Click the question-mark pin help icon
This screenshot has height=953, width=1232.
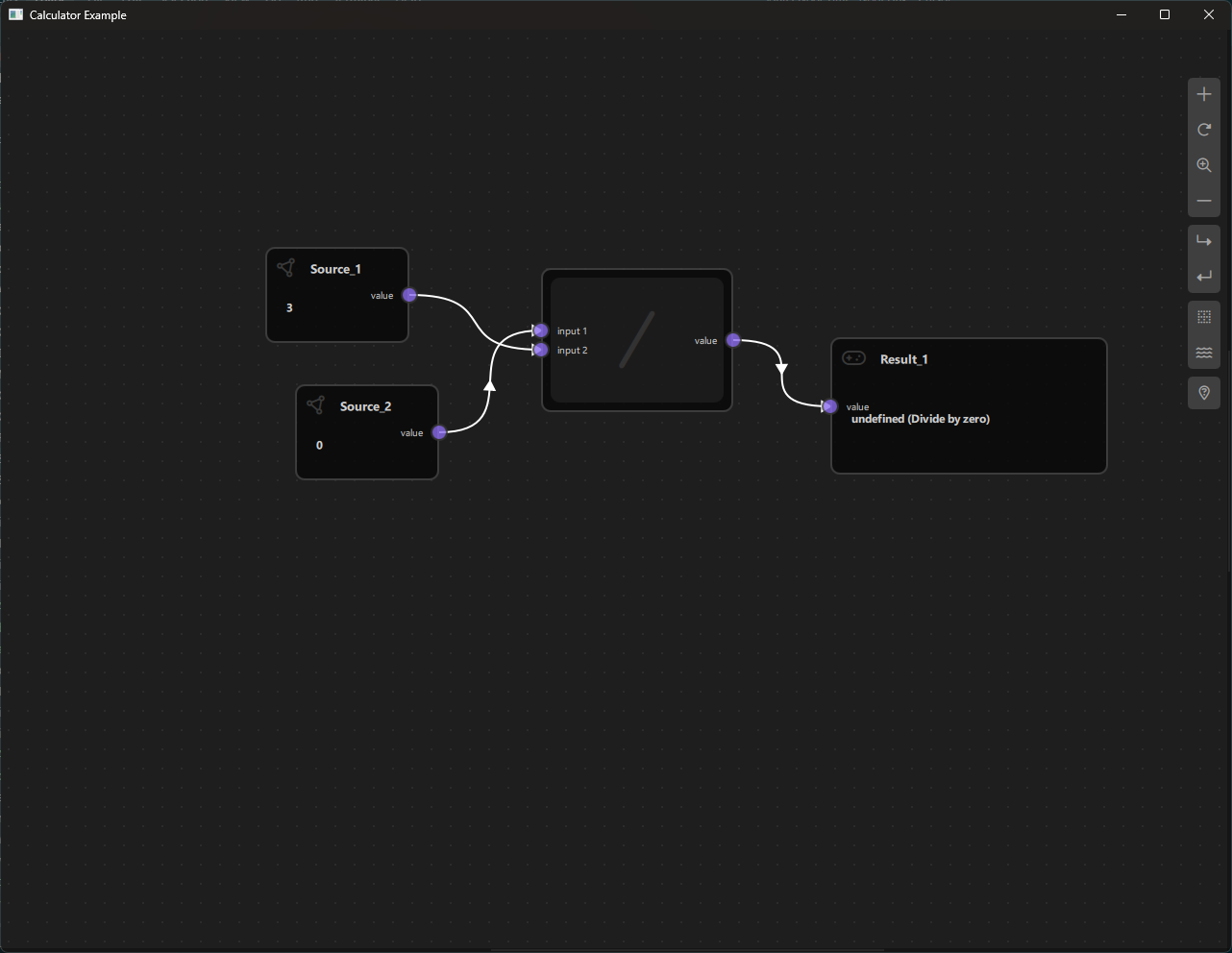point(1203,393)
